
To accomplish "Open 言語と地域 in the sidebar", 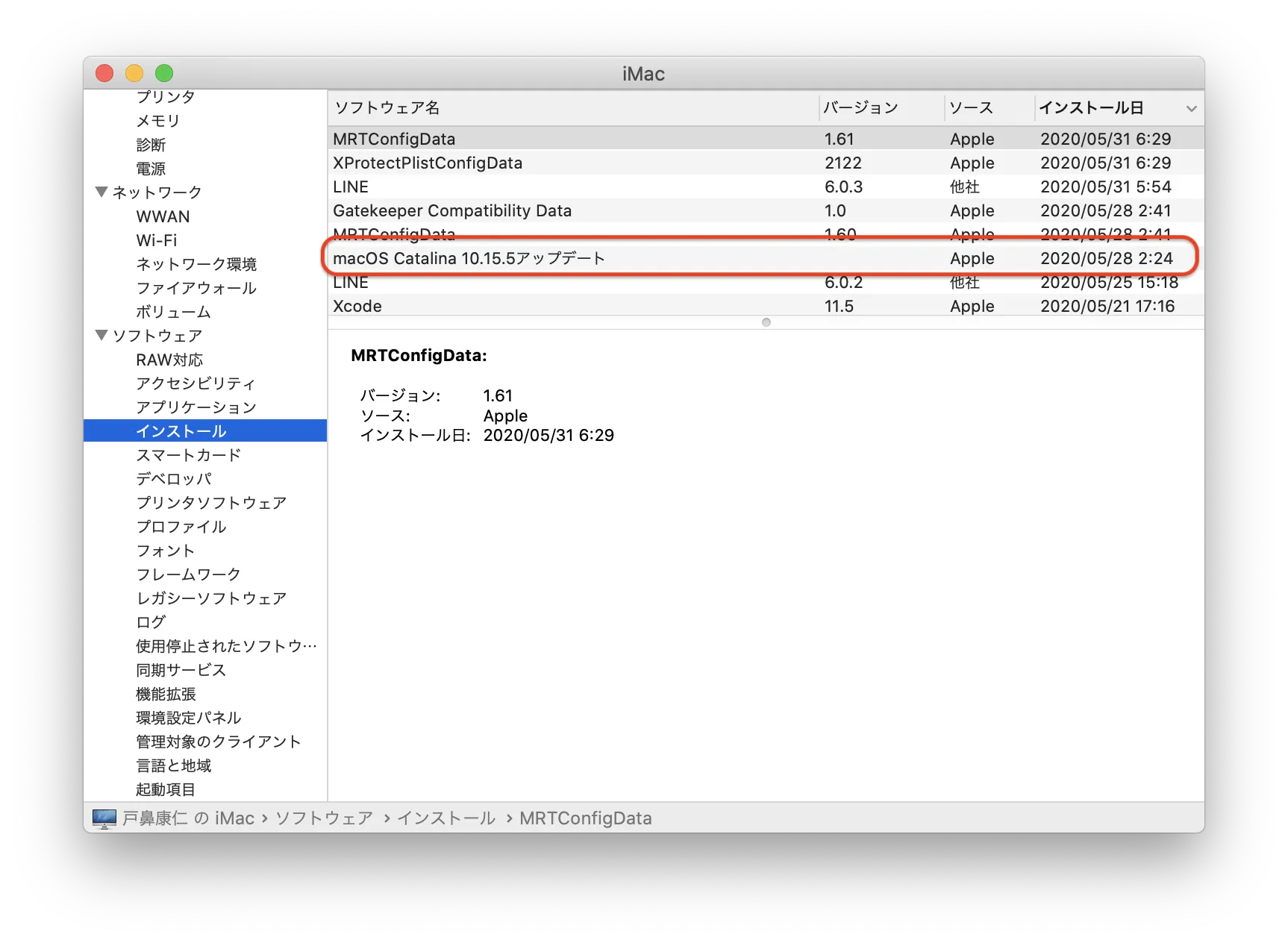I will coord(173,765).
